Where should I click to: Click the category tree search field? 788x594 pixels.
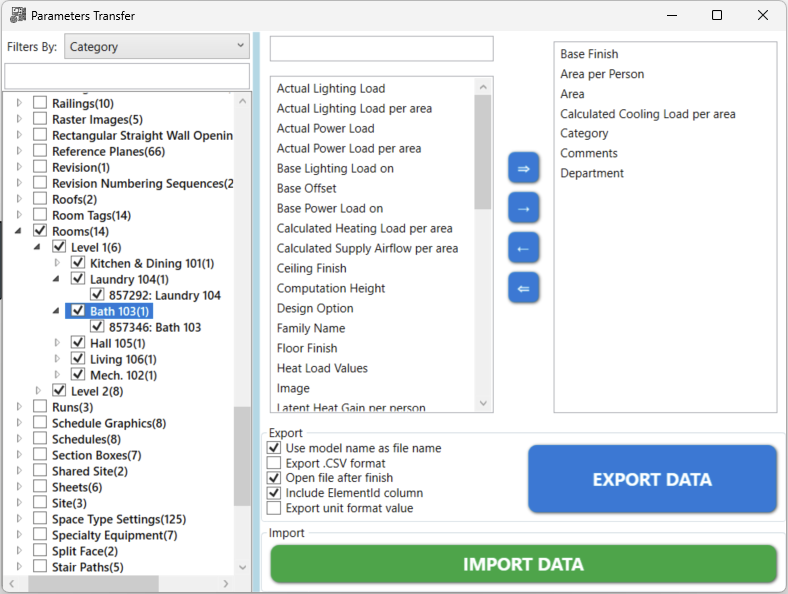click(x=127, y=76)
